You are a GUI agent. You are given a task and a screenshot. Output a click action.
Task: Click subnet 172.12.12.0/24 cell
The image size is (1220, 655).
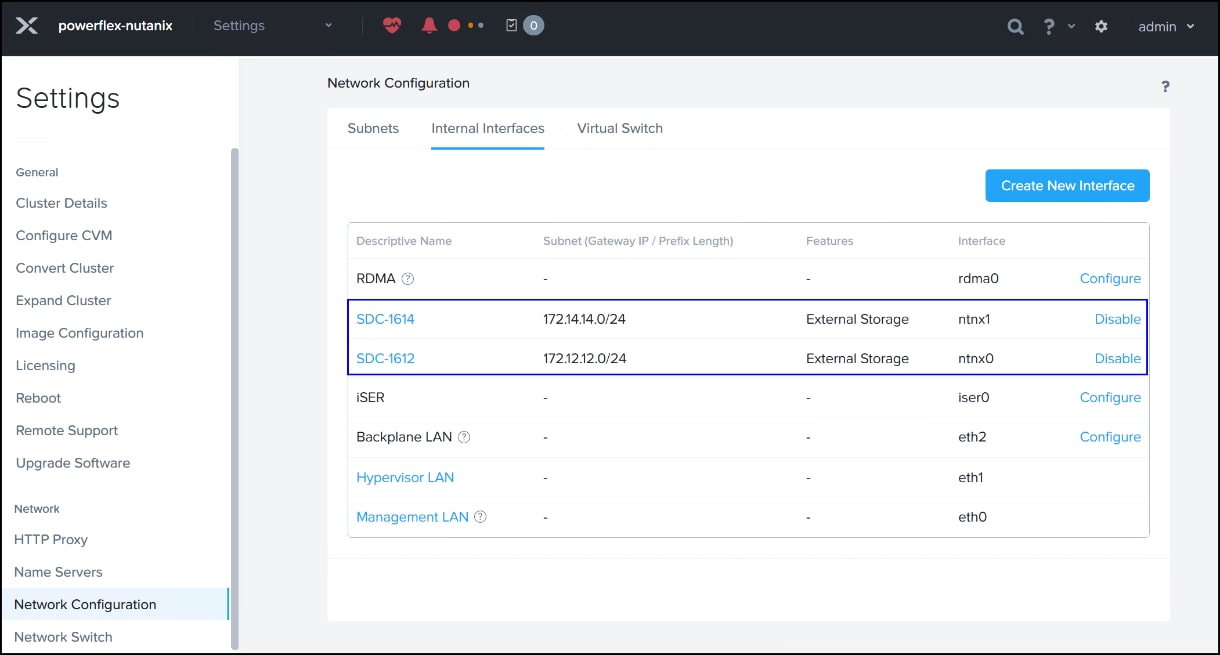point(585,358)
